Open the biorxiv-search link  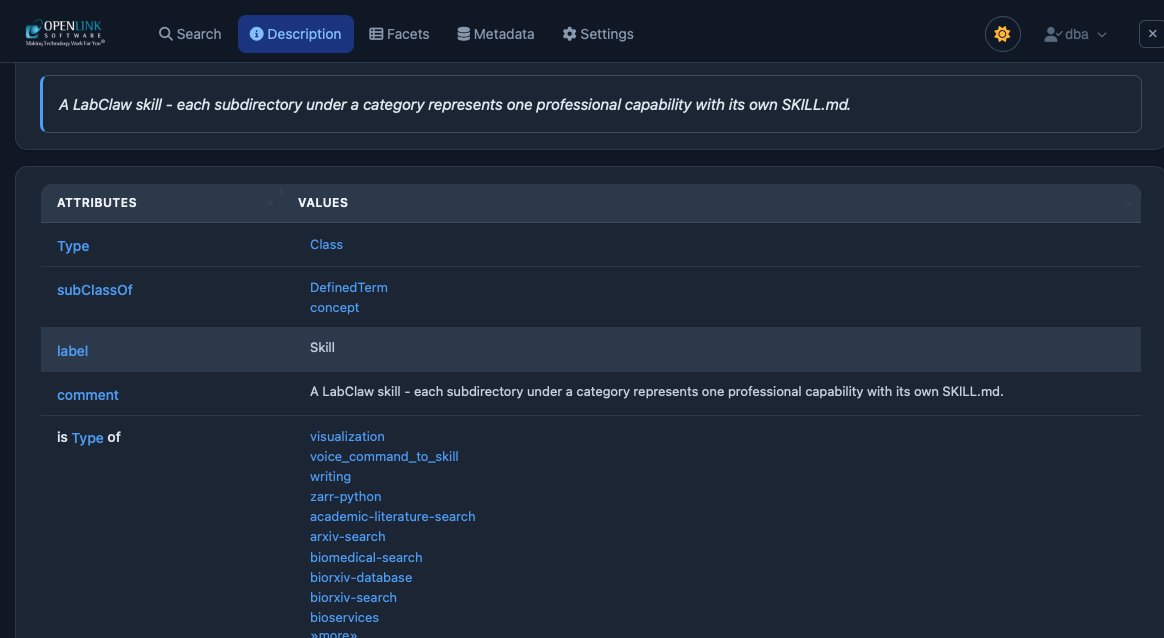pos(353,598)
